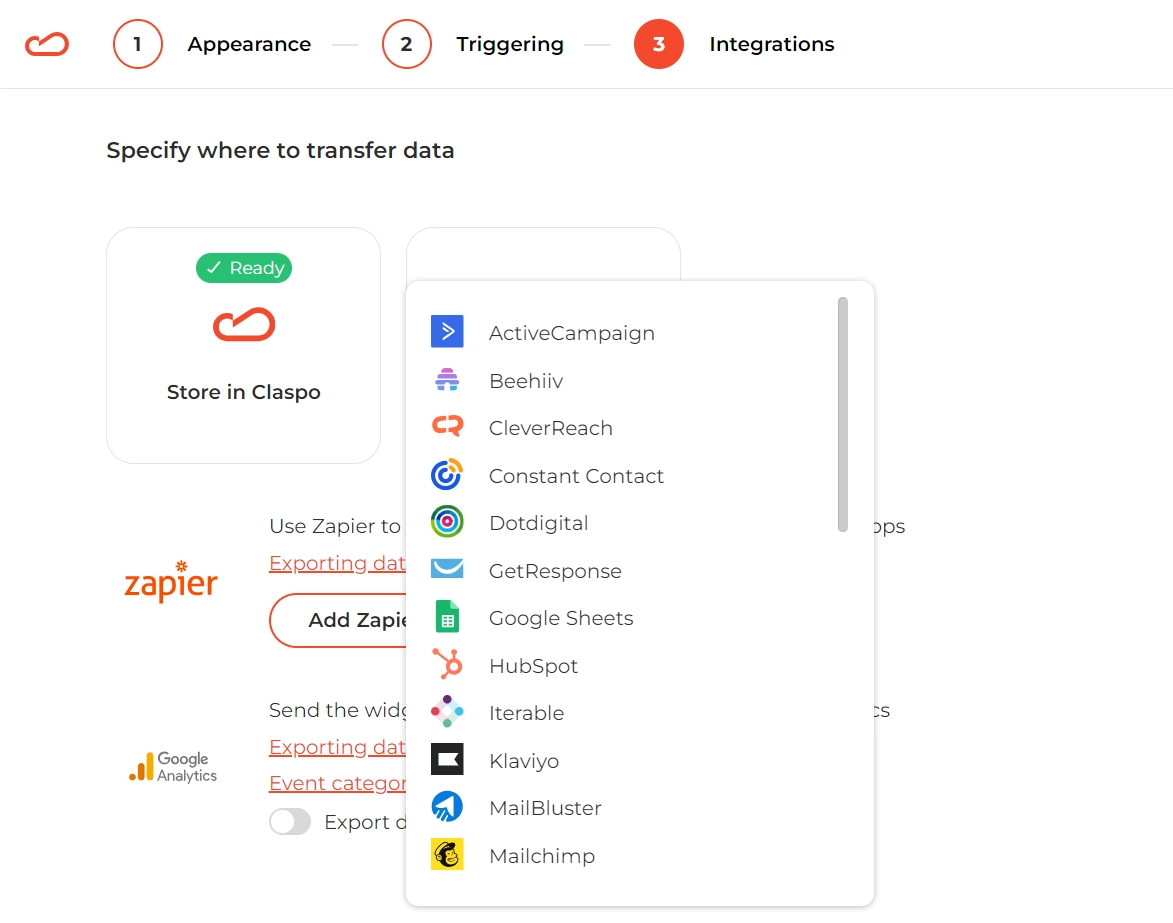Image resolution: width=1173 pixels, height=923 pixels.
Task: Click the GetResponse envelope icon
Action: click(447, 569)
